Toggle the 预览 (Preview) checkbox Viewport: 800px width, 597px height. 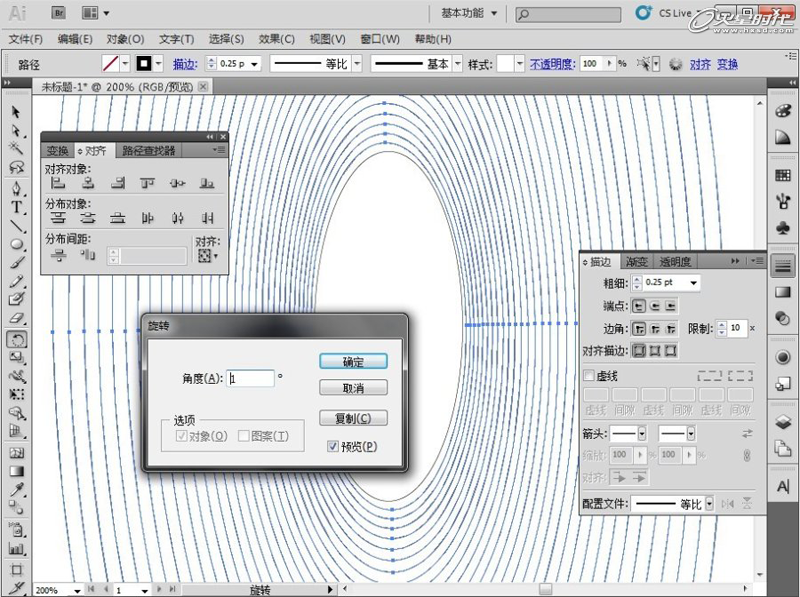click(x=333, y=446)
